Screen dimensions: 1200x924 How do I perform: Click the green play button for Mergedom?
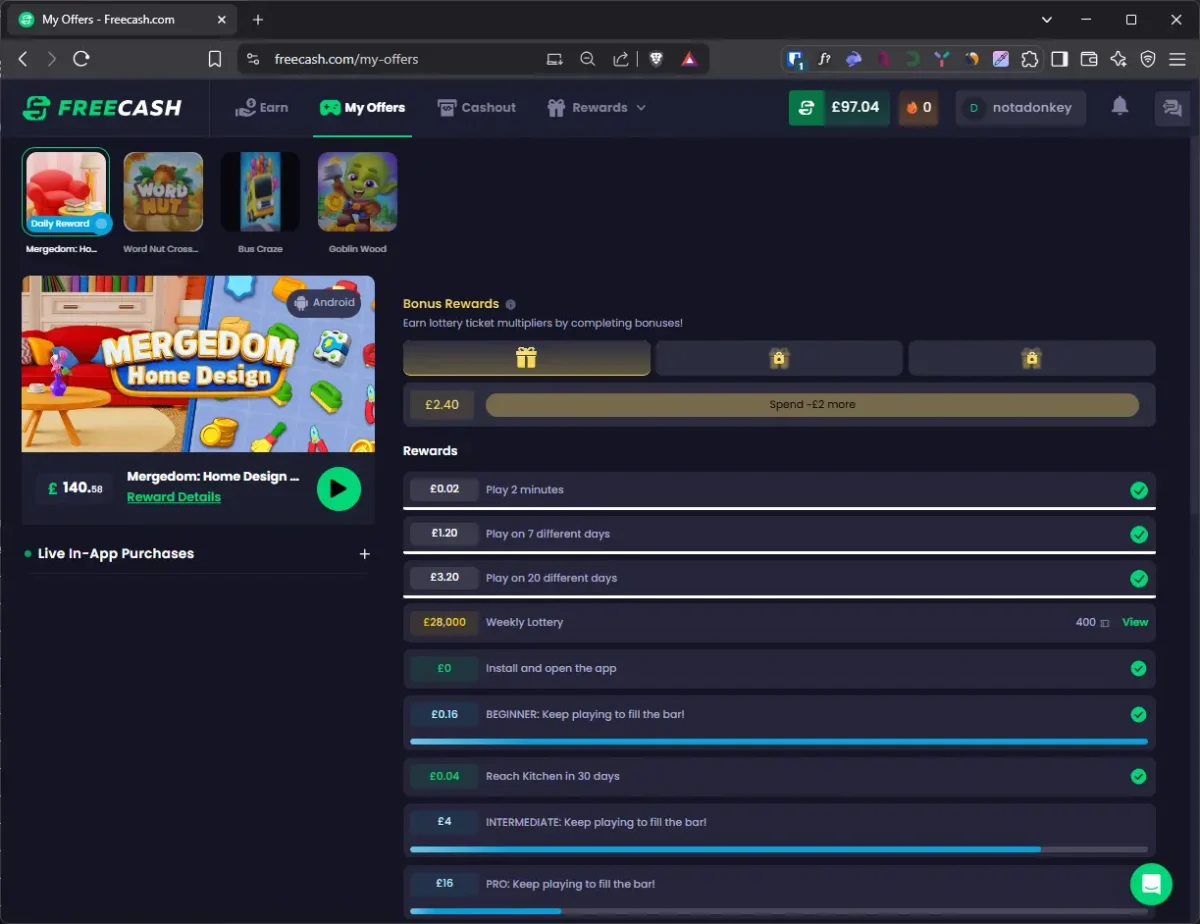(339, 489)
